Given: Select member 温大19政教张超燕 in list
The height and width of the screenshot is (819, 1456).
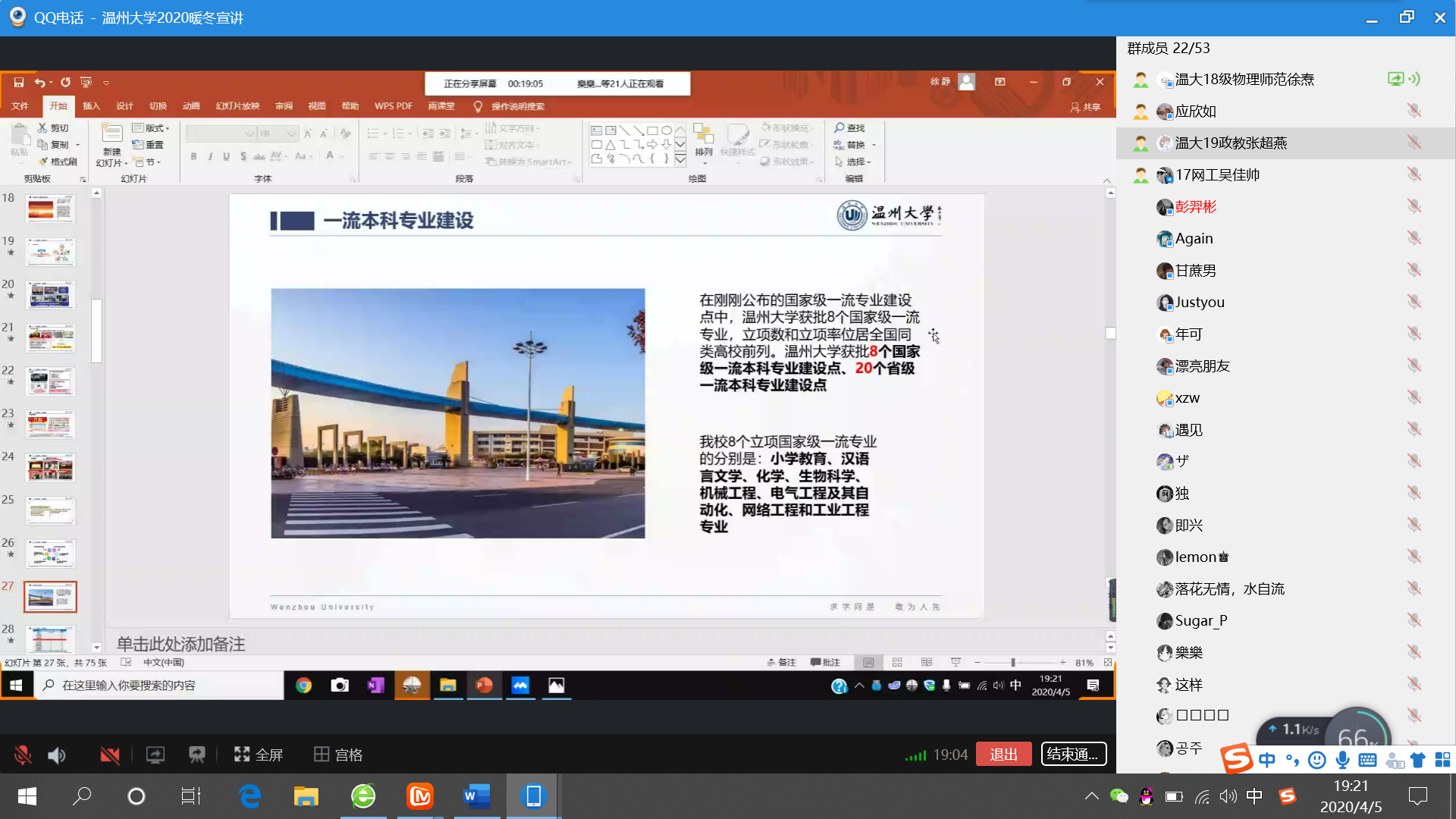Looking at the screenshot, I should [x=1230, y=143].
